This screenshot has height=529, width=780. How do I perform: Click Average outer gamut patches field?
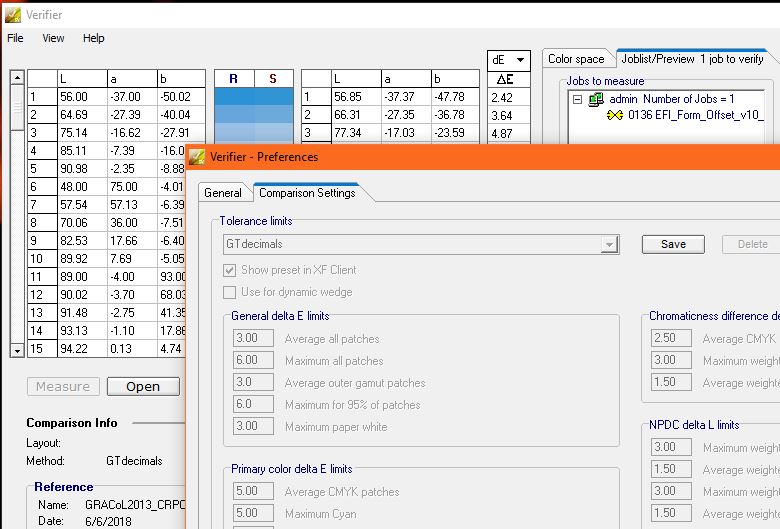253,382
